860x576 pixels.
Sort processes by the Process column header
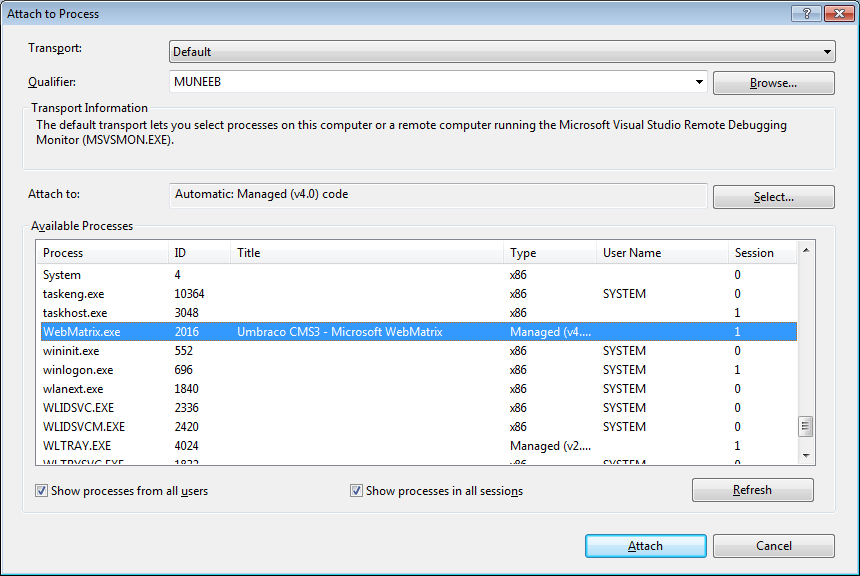[102, 253]
